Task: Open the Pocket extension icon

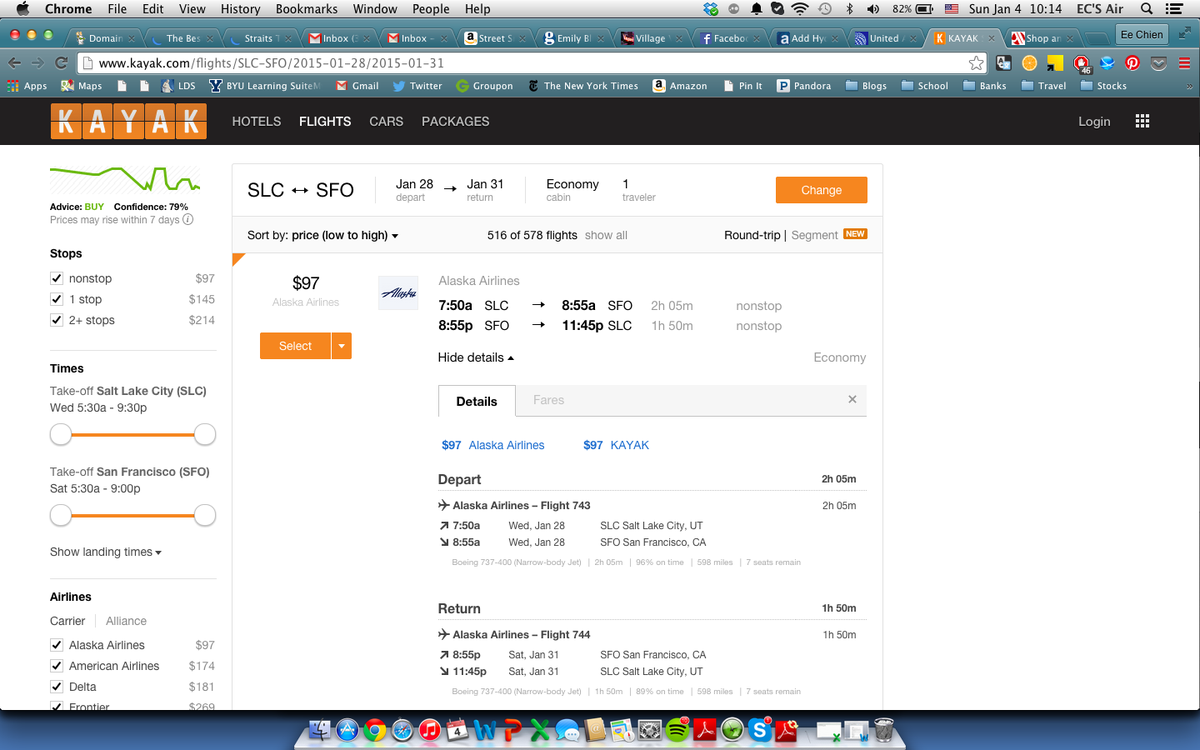Action: (1159, 63)
